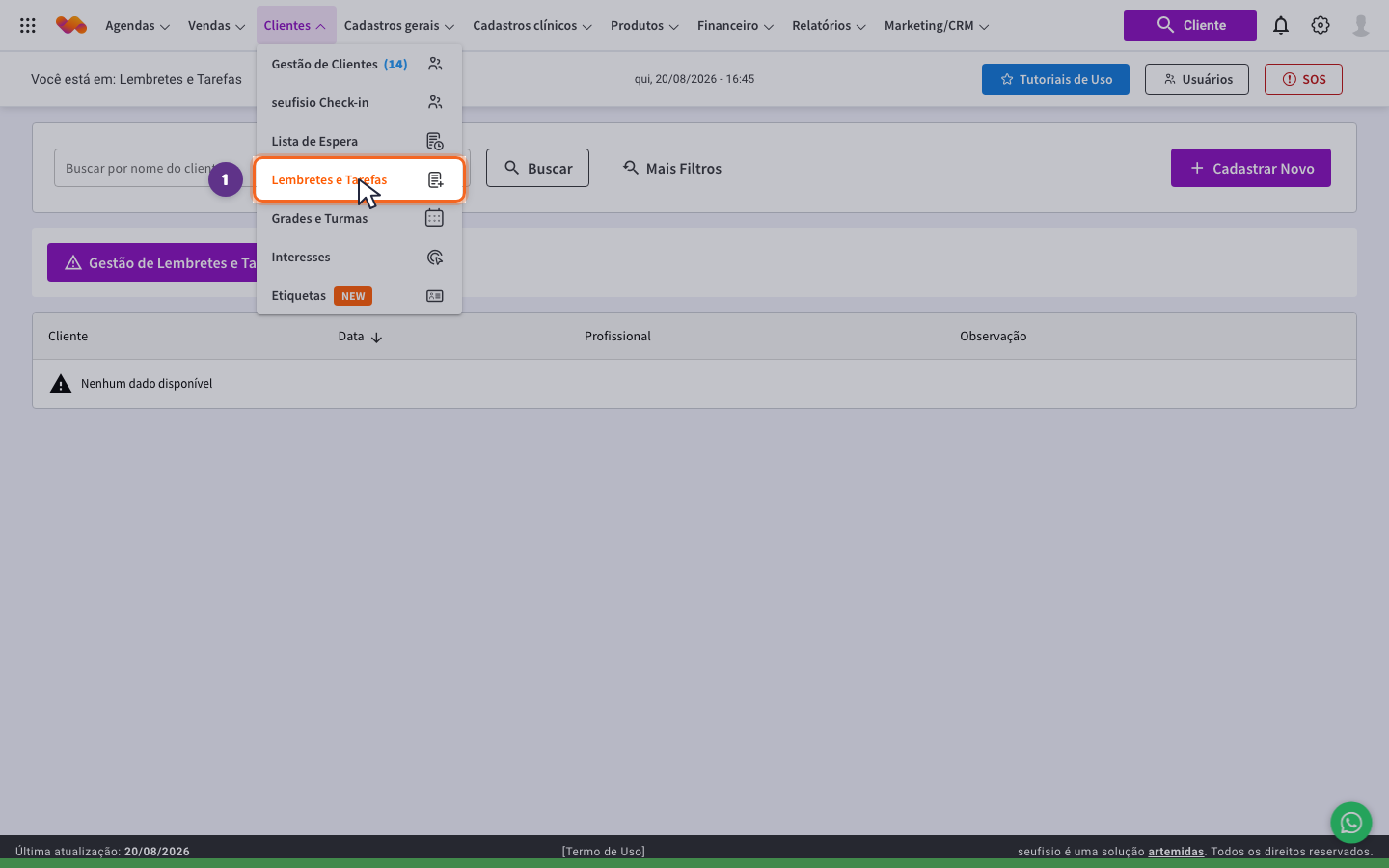Expand the Agendas dropdown
The height and width of the screenshot is (868, 1389).
point(137,26)
